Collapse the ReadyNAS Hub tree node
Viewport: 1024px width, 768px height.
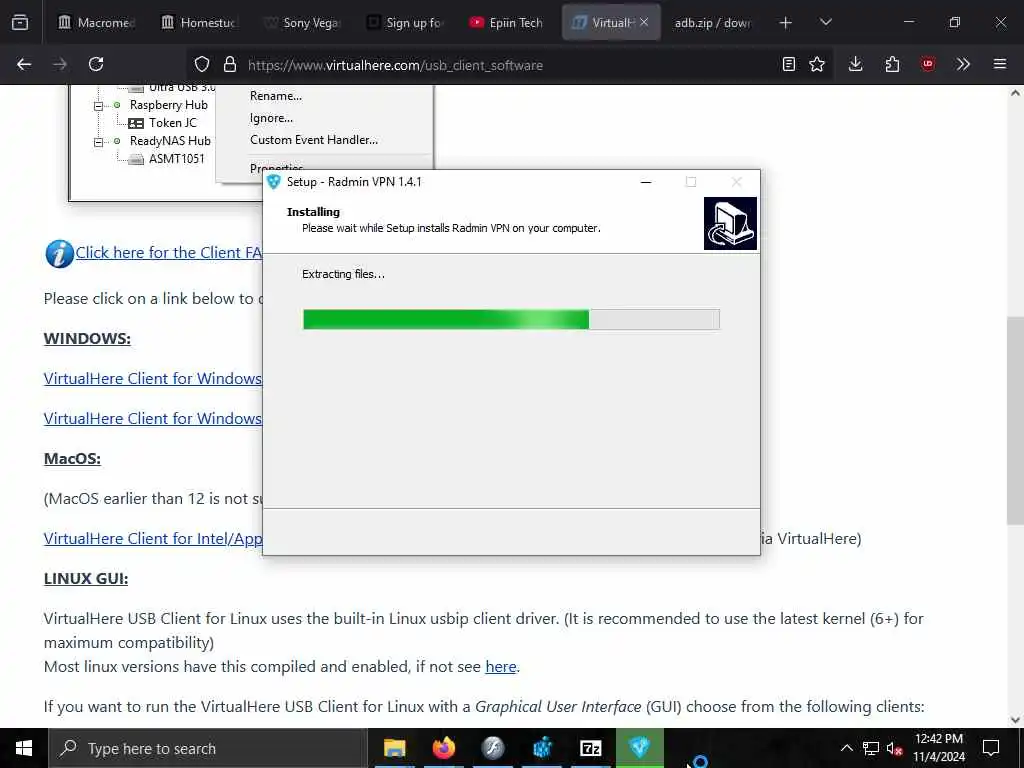(x=99, y=141)
